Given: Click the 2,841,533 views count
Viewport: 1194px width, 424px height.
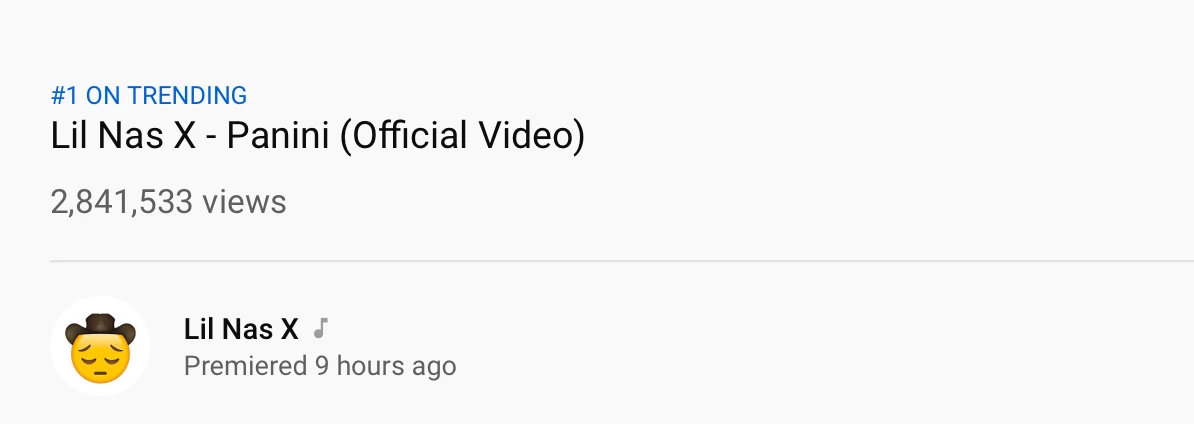Looking at the screenshot, I should (x=168, y=202).
